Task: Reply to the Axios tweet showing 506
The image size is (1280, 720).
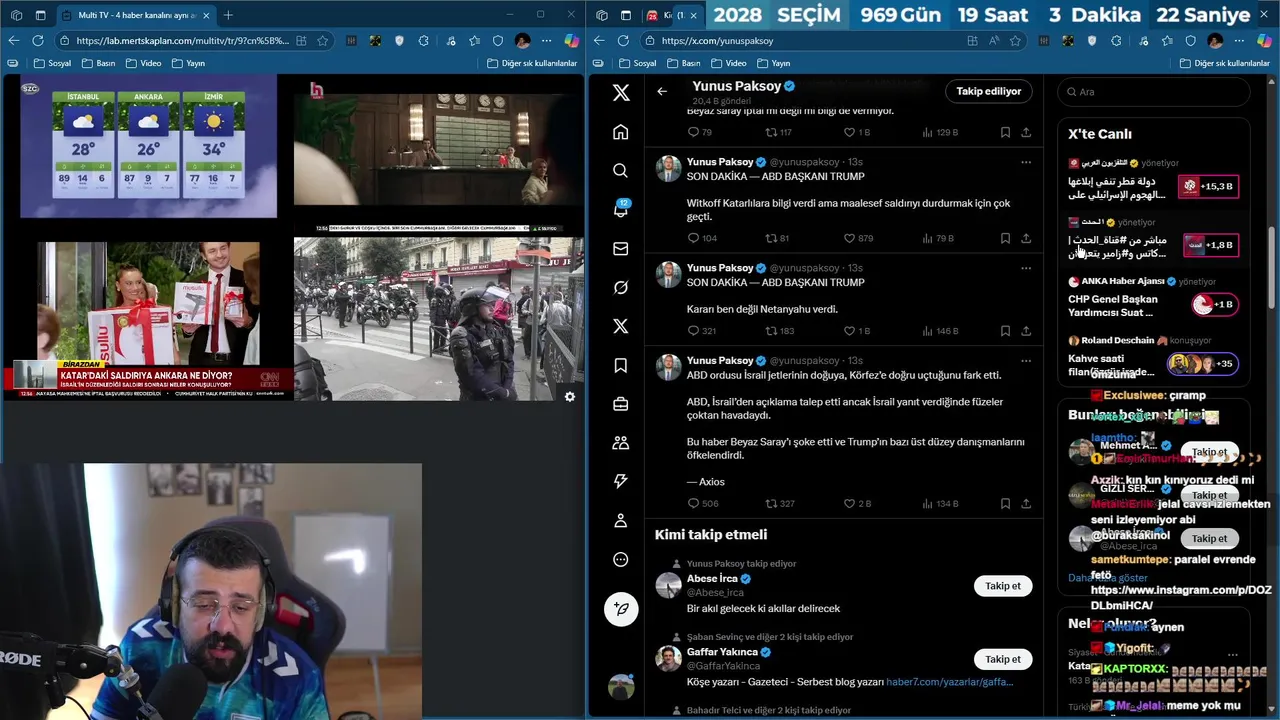Action: pos(694,504)
